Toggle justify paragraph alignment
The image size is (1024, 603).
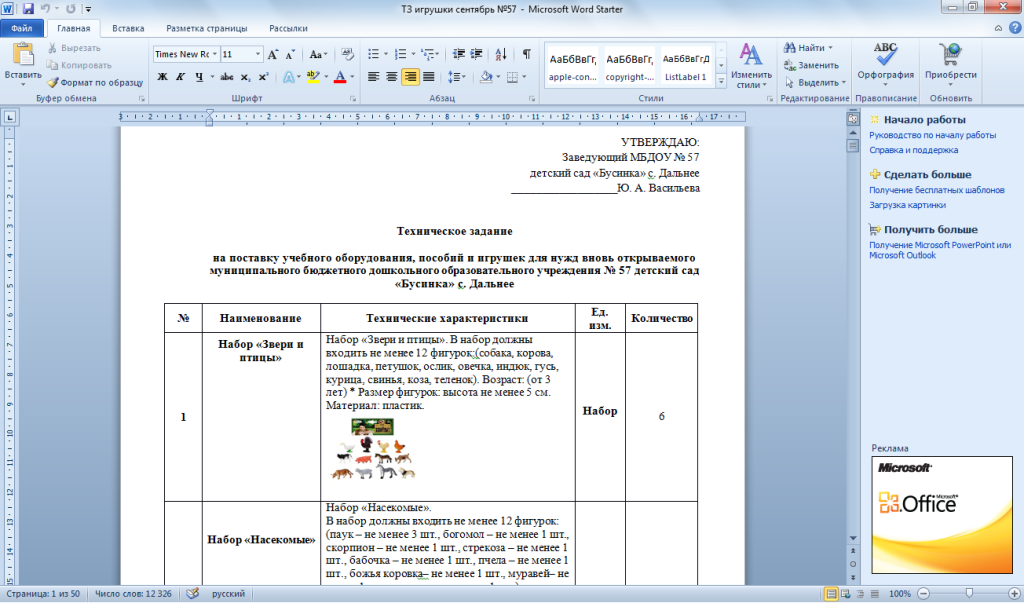[x=428, y=77]
